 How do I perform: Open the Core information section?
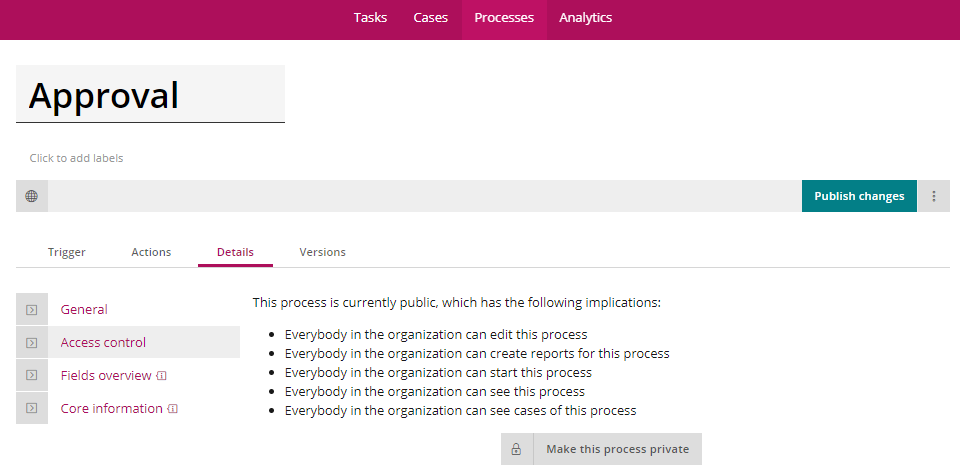[111, 409]
